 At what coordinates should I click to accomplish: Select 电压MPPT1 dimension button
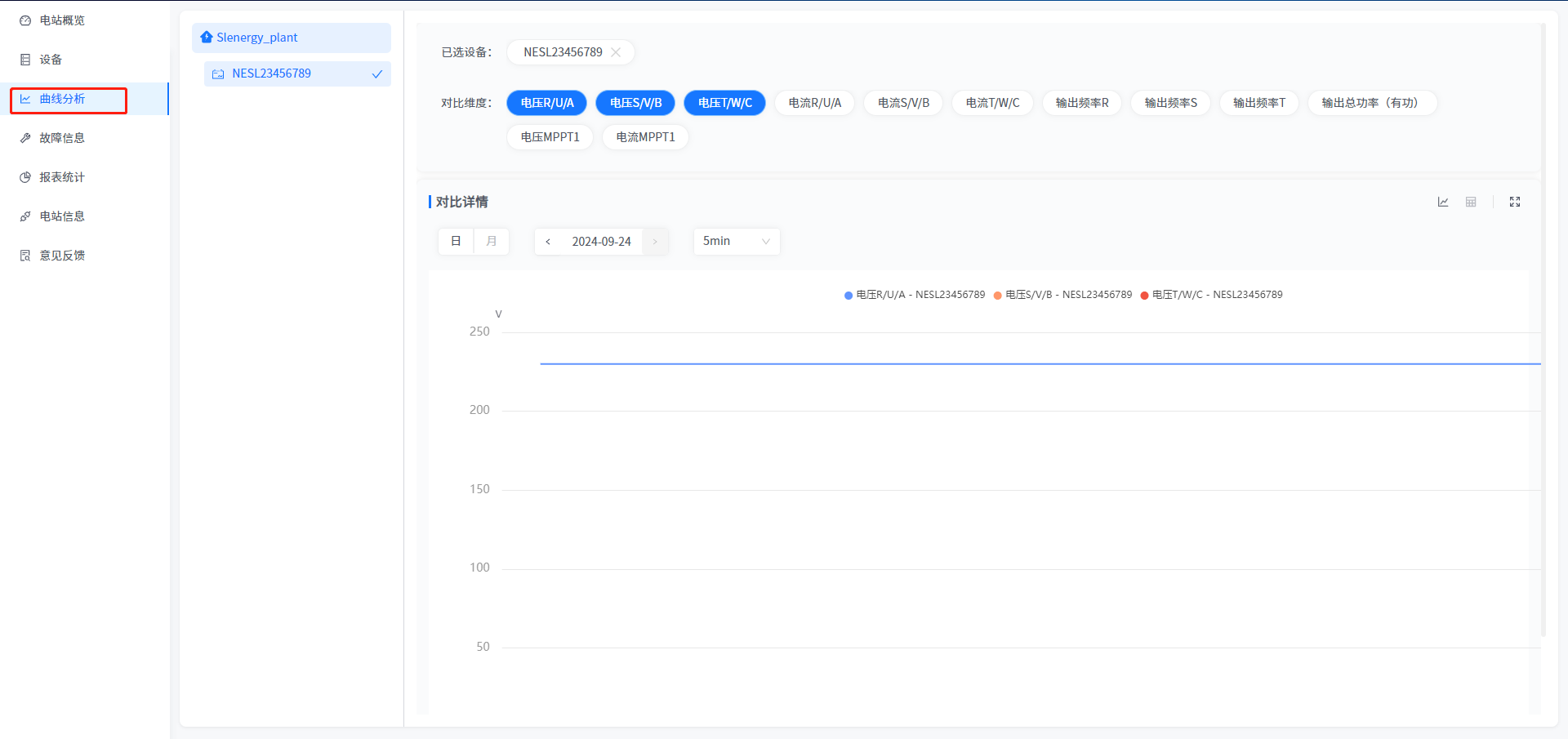click(550, 137)
